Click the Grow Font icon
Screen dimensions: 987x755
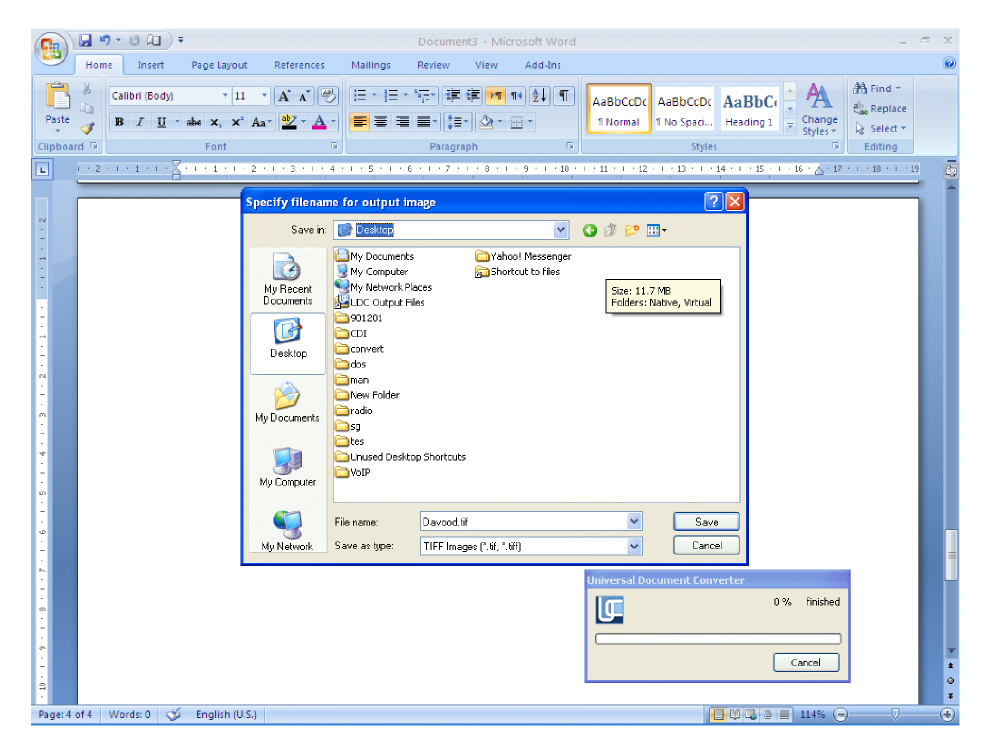point(284,96)
